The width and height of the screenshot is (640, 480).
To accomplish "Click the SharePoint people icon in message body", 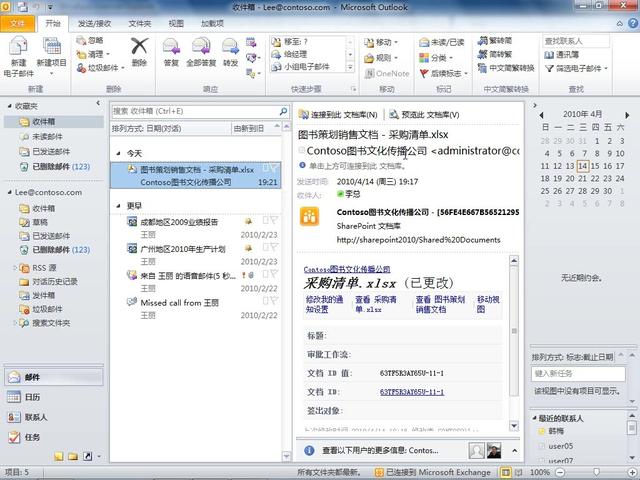I will pyautogui.click(x=309, y=216).
